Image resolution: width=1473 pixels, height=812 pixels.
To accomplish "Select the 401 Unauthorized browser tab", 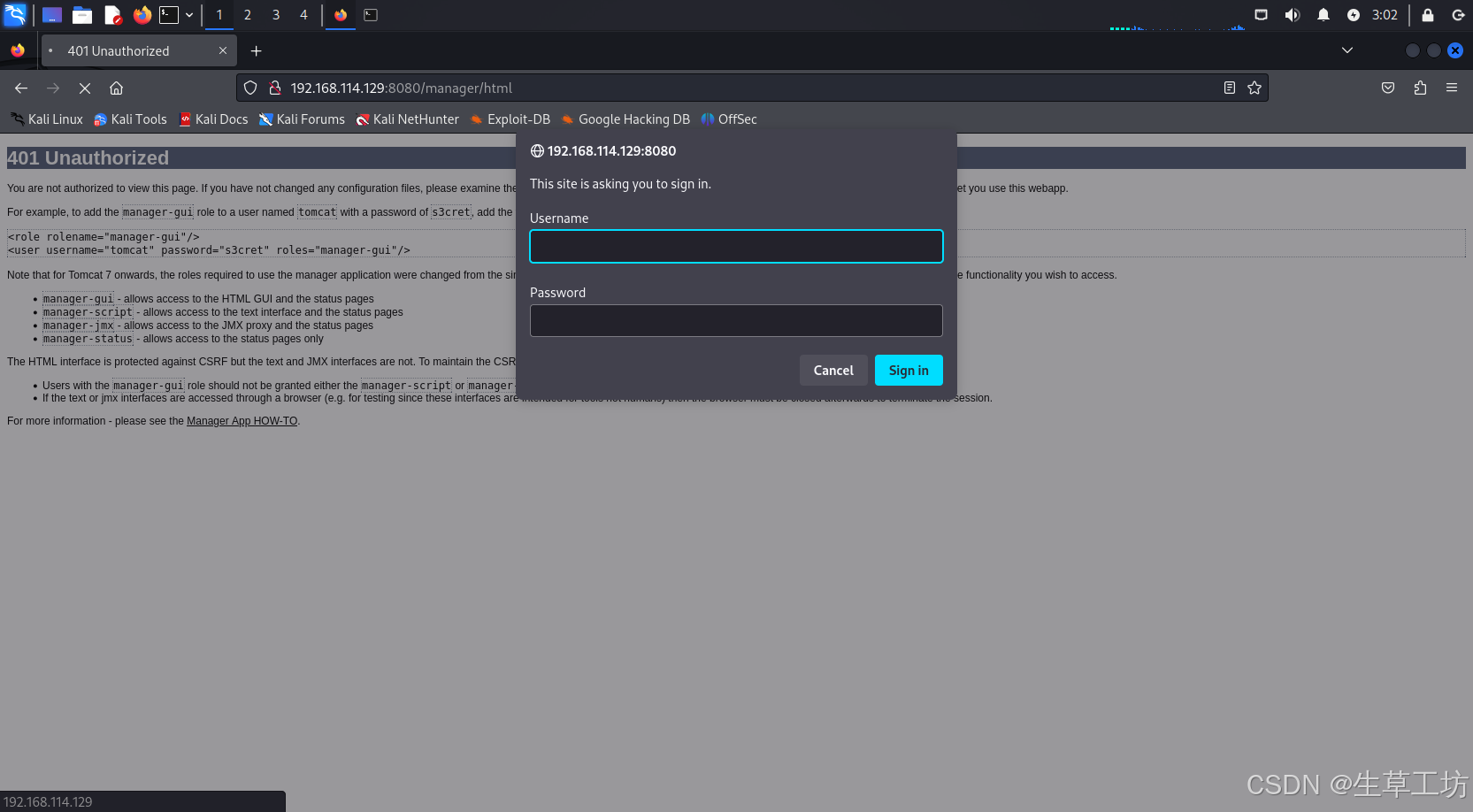I will click(124, 50).
